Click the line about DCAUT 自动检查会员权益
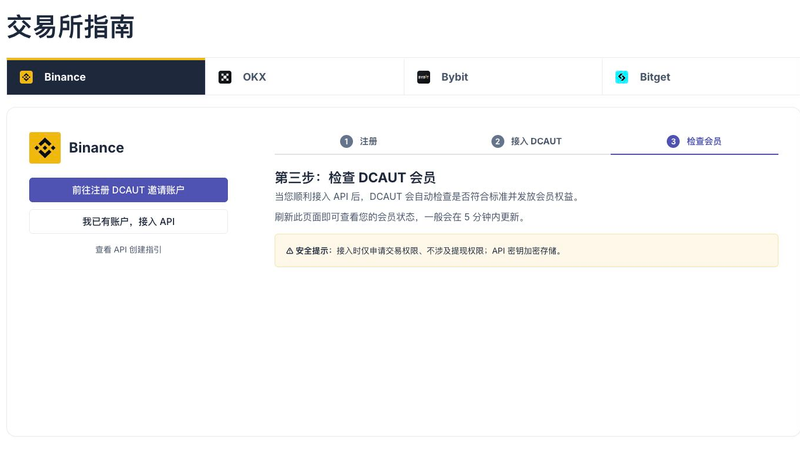 (428, 197)
